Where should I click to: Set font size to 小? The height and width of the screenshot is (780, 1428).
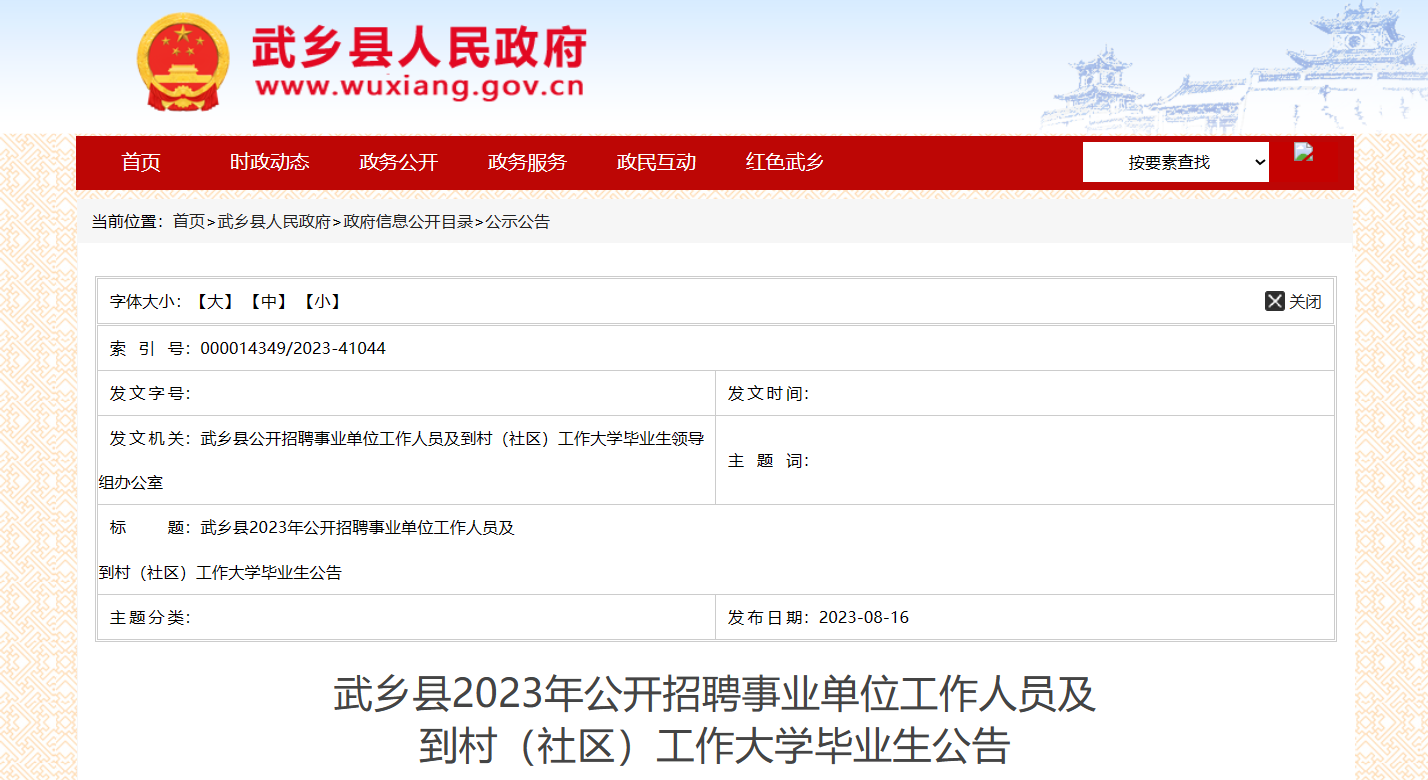pos(322,302)
